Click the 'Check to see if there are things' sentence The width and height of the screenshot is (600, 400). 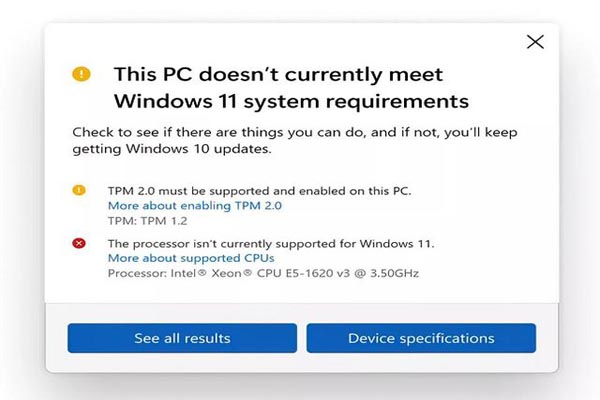pos(295,132)
